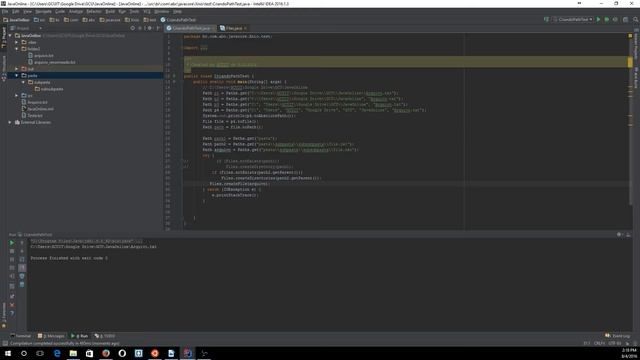Close the Files.java editor tab

[x=245, y=28]
